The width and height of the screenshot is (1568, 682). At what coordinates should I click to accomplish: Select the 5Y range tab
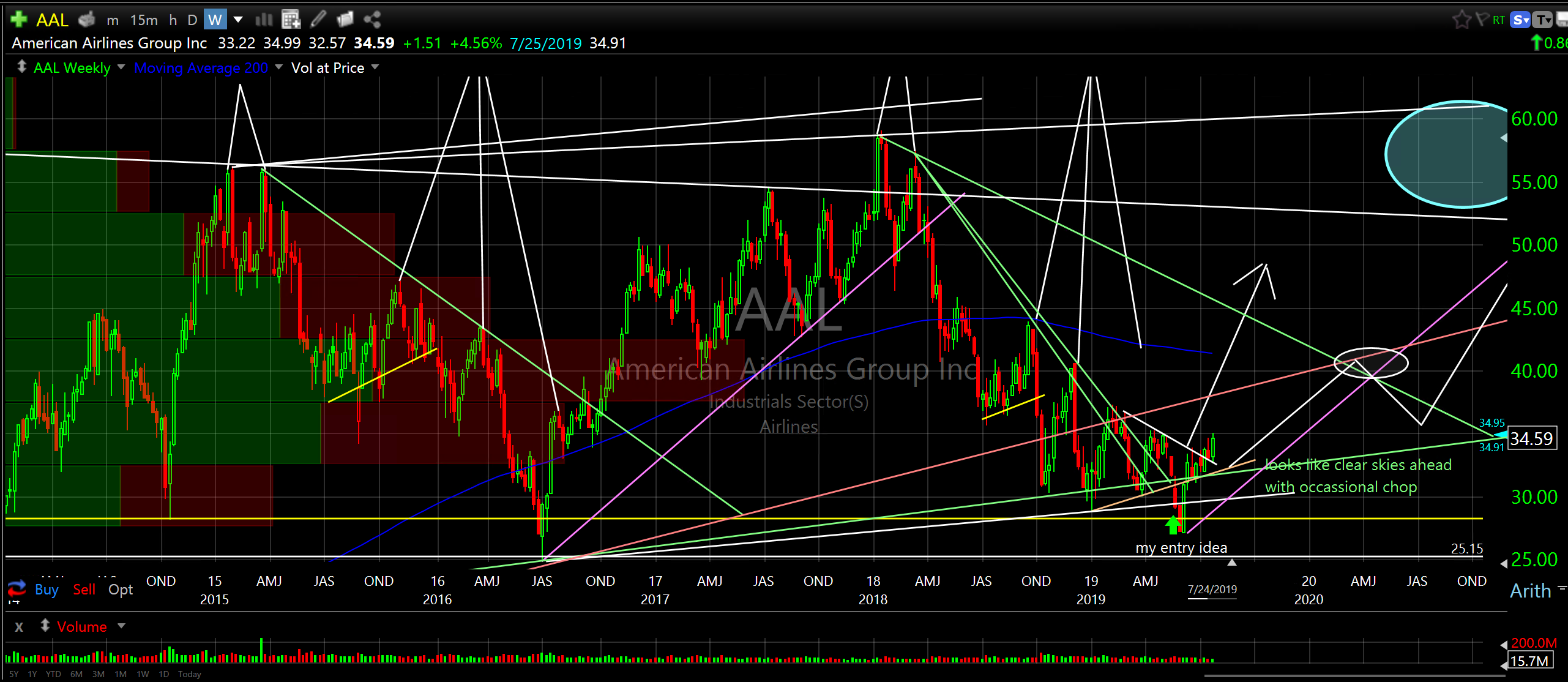tap(13, 674)
